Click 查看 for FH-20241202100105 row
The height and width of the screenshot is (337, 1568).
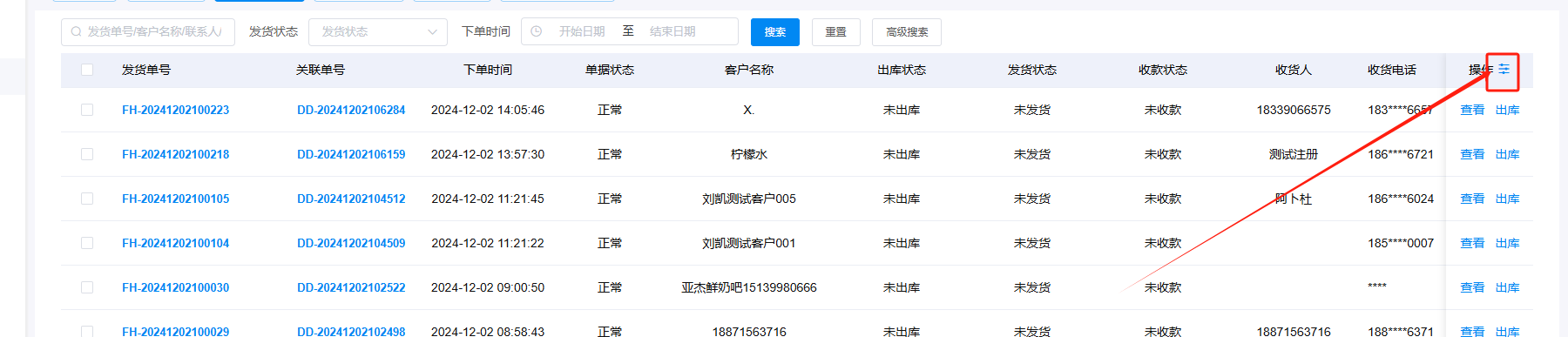[x=1472, y=199]
